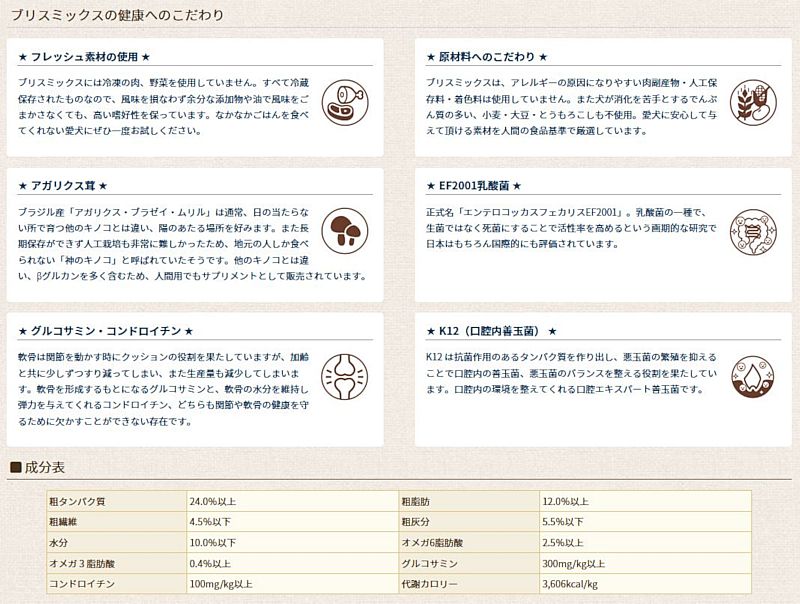800x604 pixels.
Task: Click the ブリスミックスの健康へのこだわり page heading
Action: (x=117, y=15)
